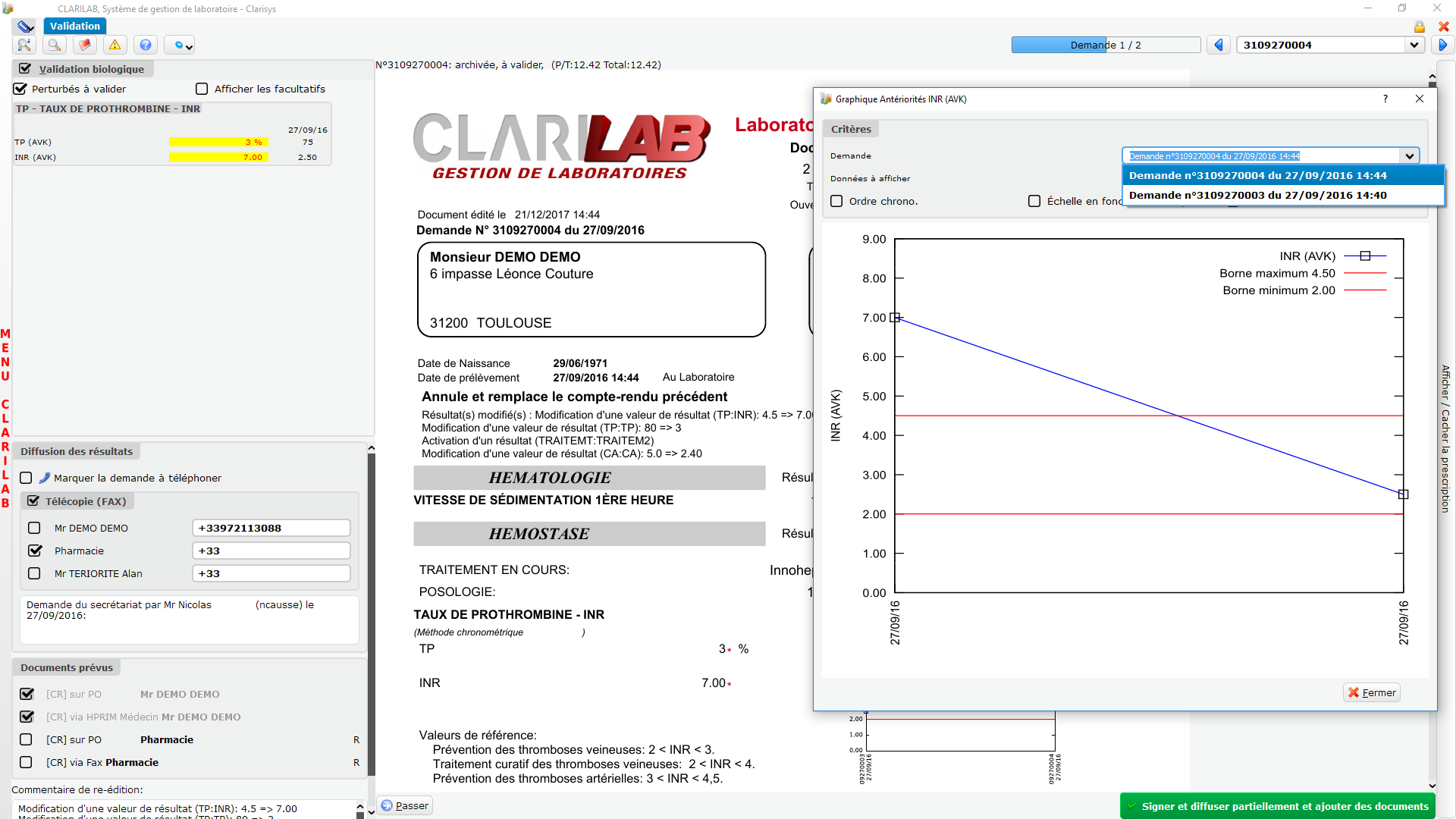
Task: Click the yellow warning triangle icon
Action: 115,45
